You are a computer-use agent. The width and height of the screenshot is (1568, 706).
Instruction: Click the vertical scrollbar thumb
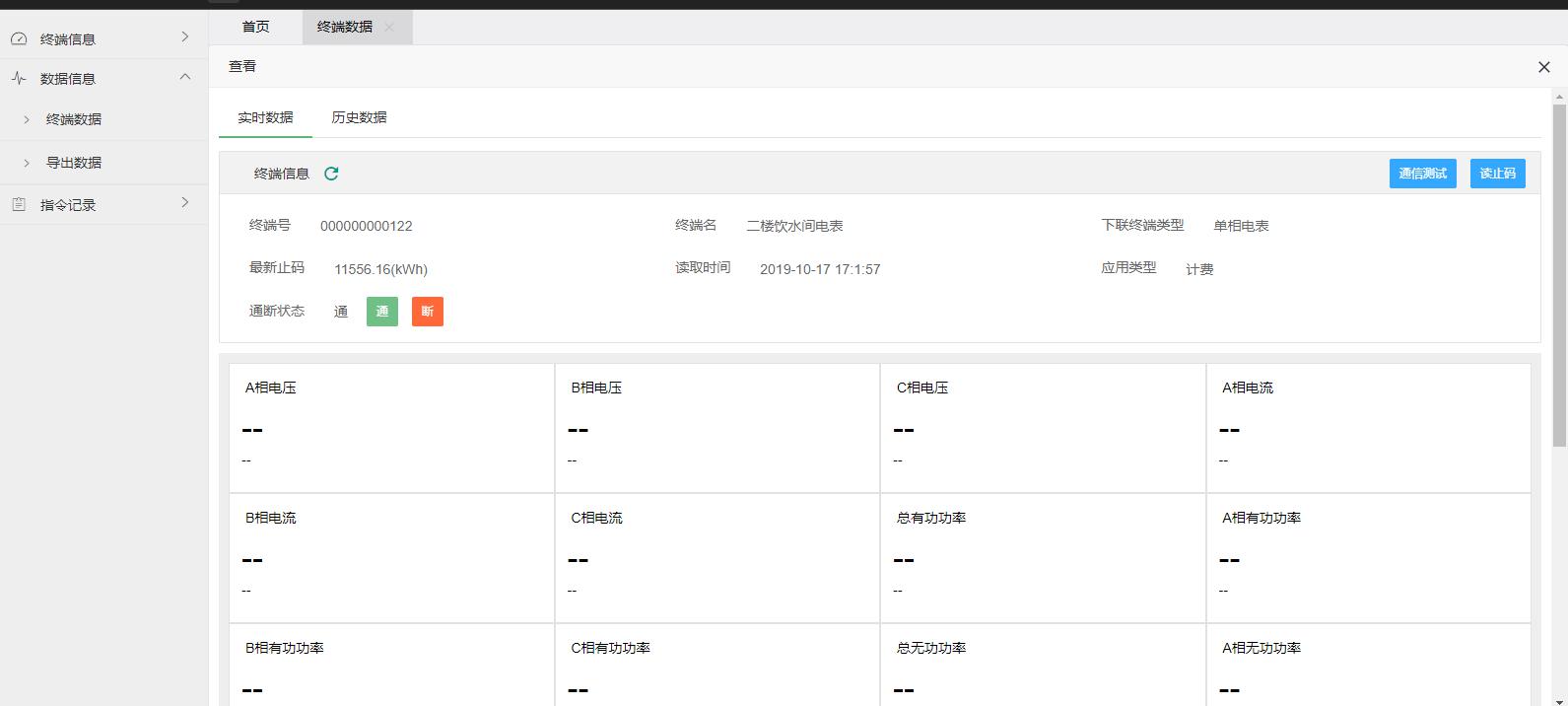1559,266
